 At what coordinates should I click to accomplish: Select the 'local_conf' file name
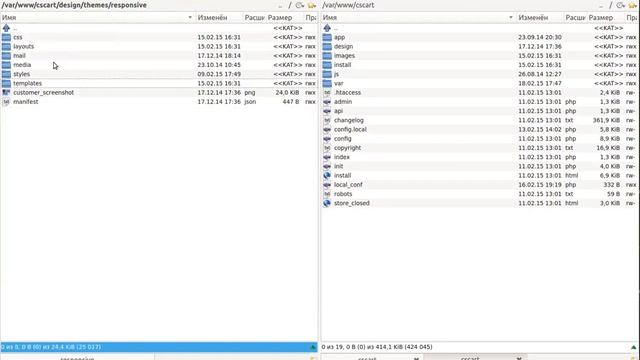(x=348, y=185)
